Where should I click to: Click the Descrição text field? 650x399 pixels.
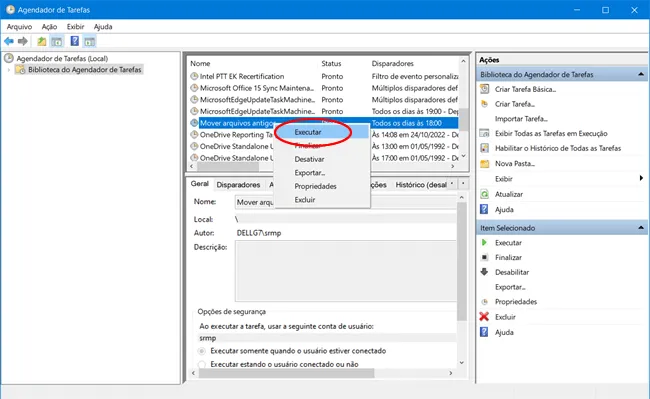pos(345,271)
